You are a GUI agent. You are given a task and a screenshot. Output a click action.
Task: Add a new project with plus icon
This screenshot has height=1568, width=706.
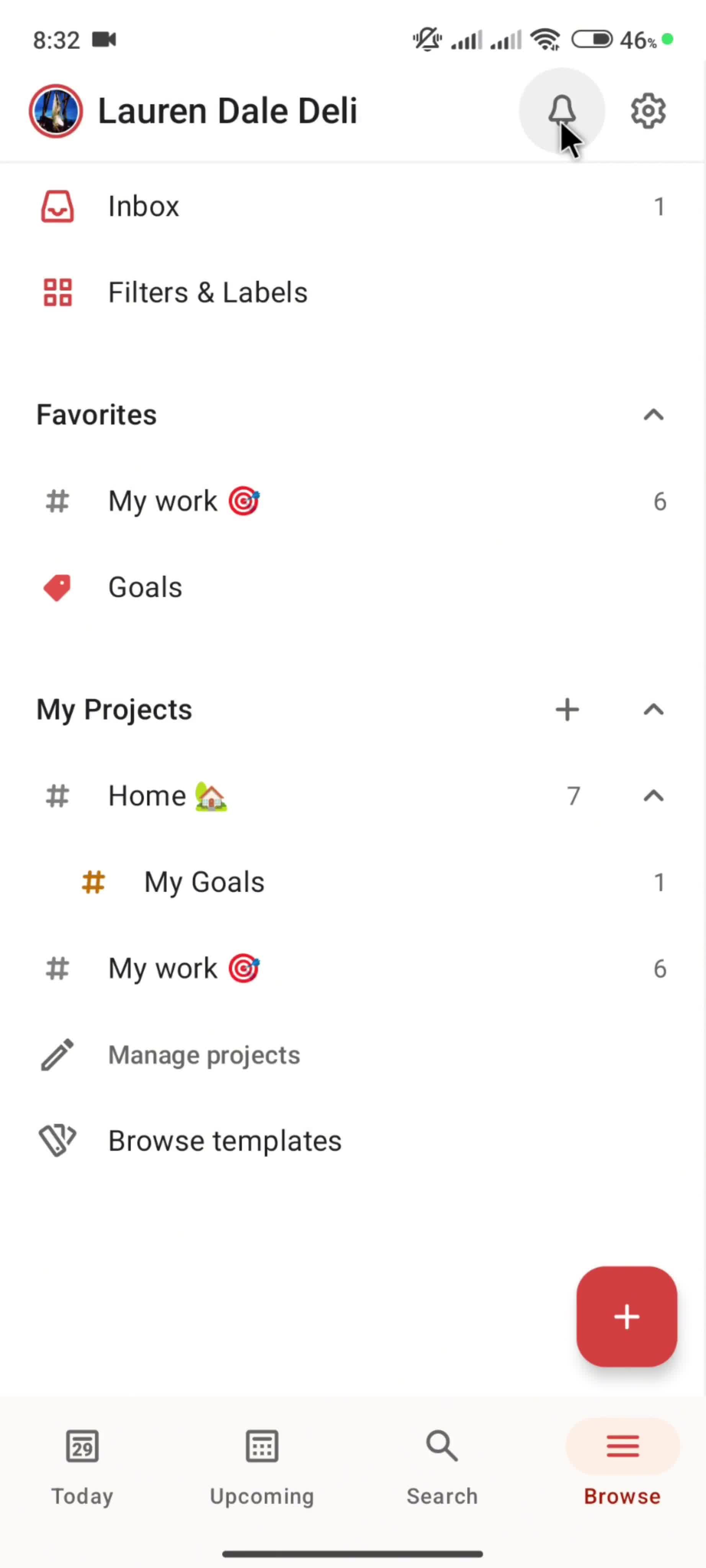click(567, 710)
